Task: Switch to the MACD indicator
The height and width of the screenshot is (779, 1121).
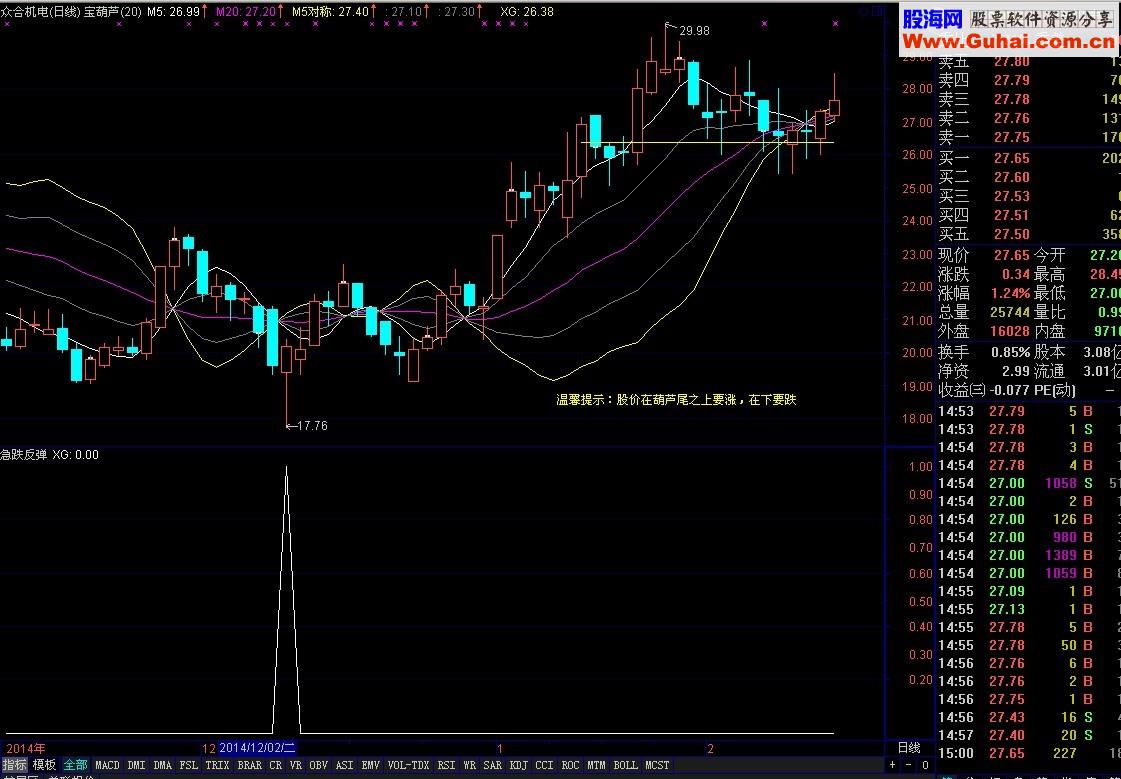Action: pos(107,765)
